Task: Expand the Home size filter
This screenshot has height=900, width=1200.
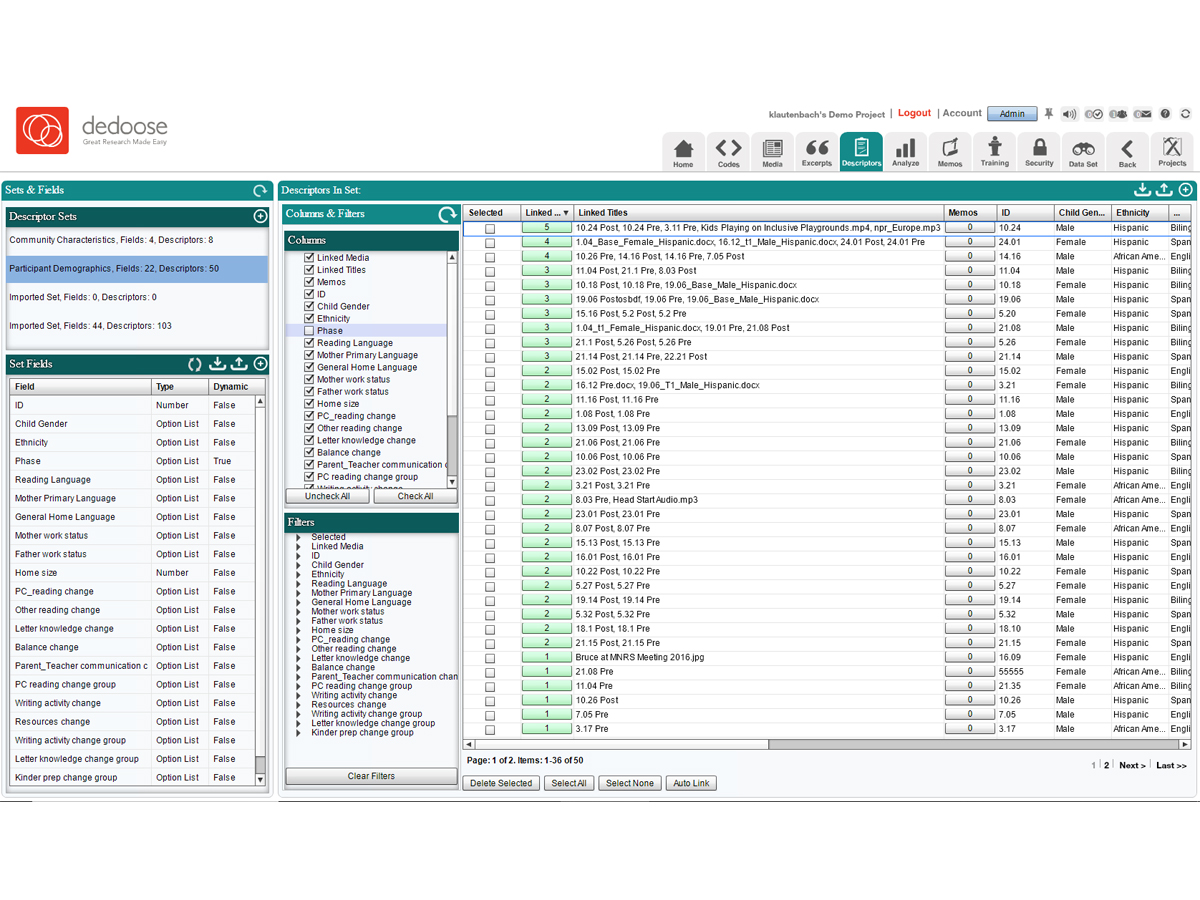Action: (x=298, y=630)
